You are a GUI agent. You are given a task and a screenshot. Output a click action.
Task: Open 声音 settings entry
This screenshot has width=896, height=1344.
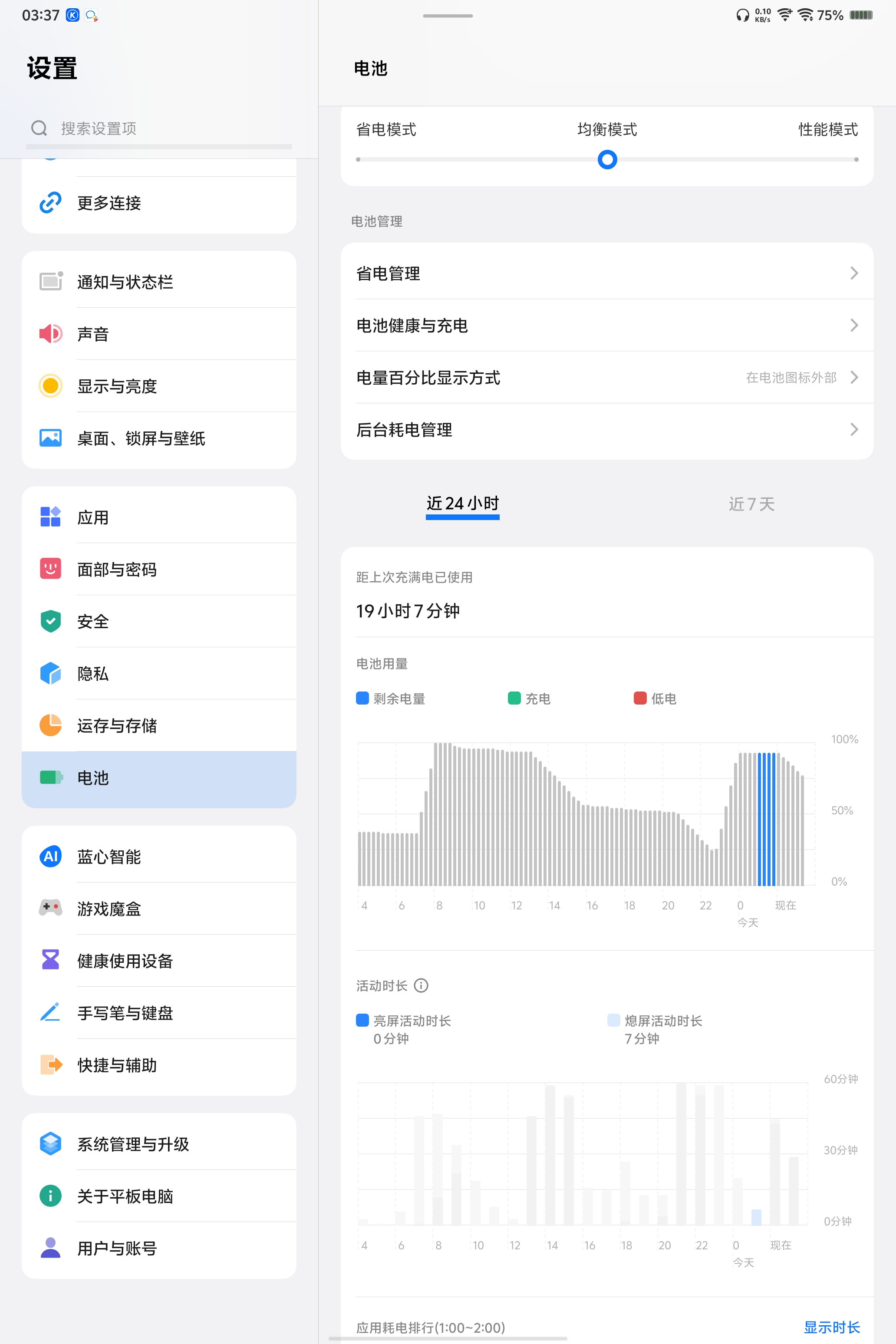pos(159,334)
